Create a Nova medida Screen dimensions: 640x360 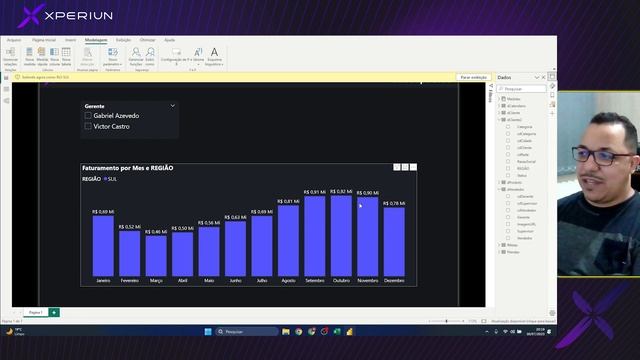pos(29,56)
